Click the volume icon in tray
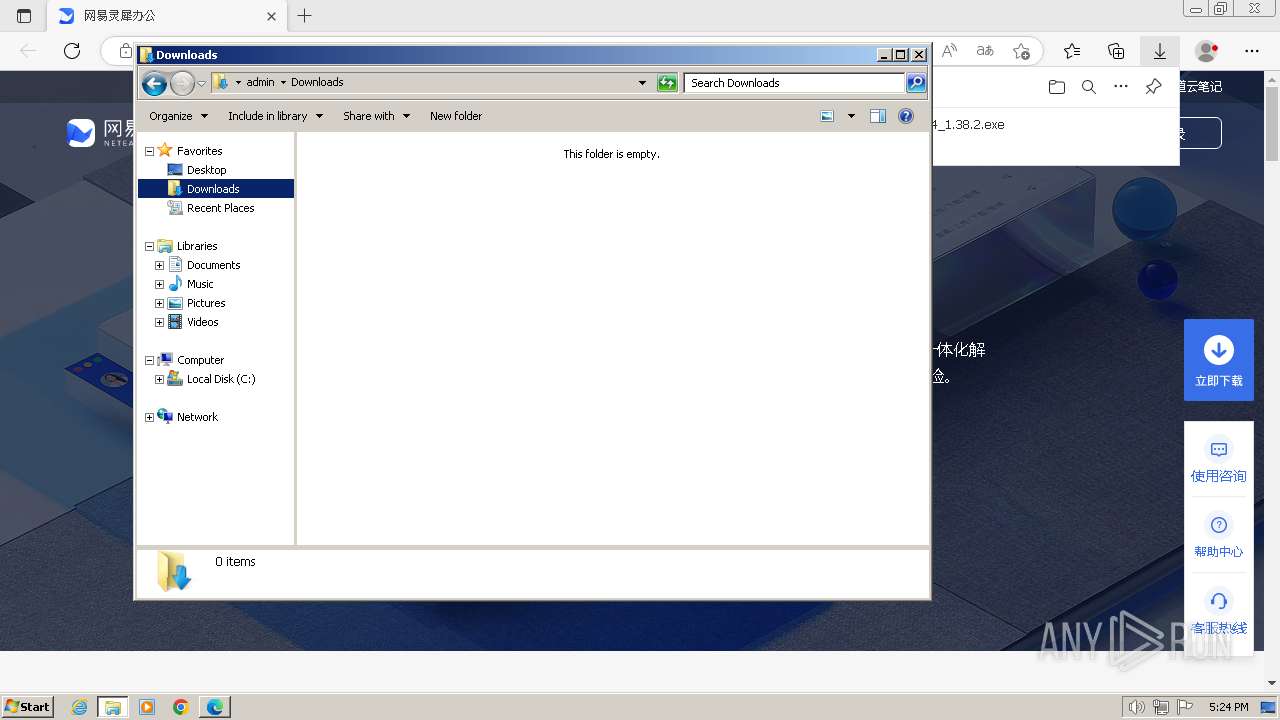Viewport: 1280px width, 720px height. click(x=1137, y=707)
